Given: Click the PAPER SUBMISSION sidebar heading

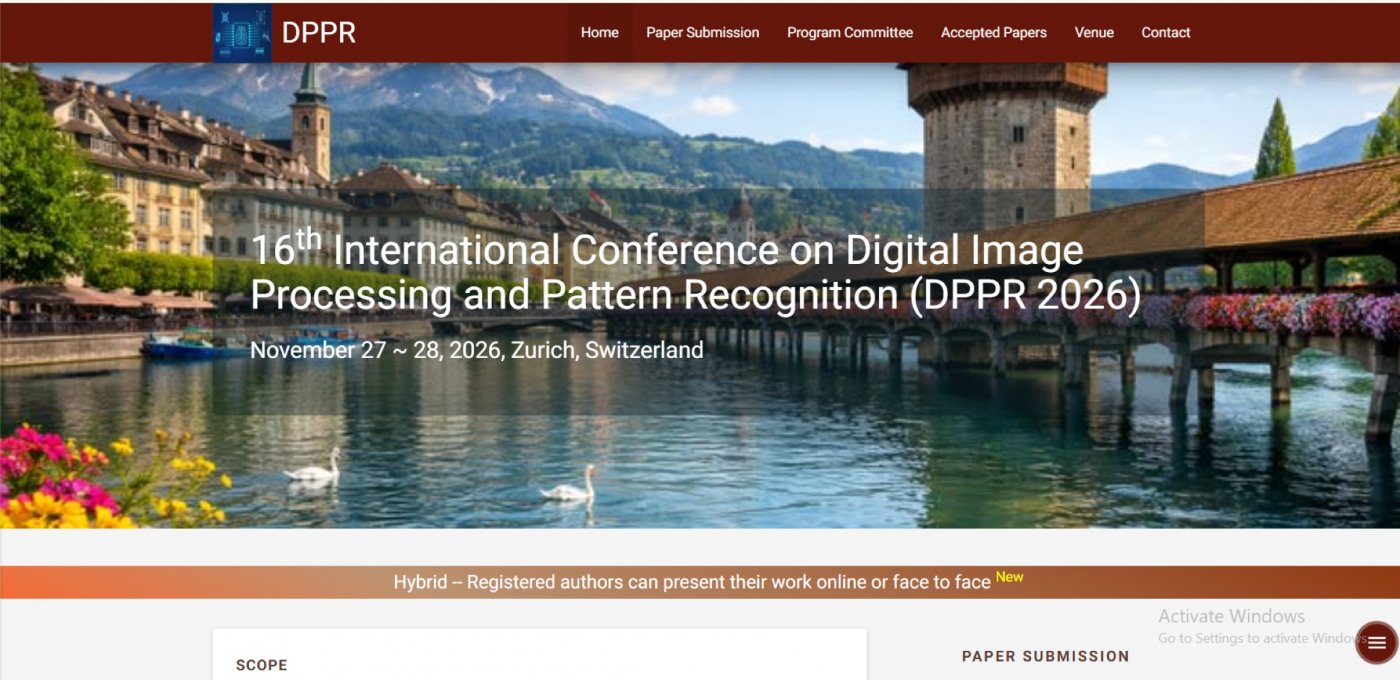Looking at the screenshot, I should pyautogui.click(x=1046, y=656).
